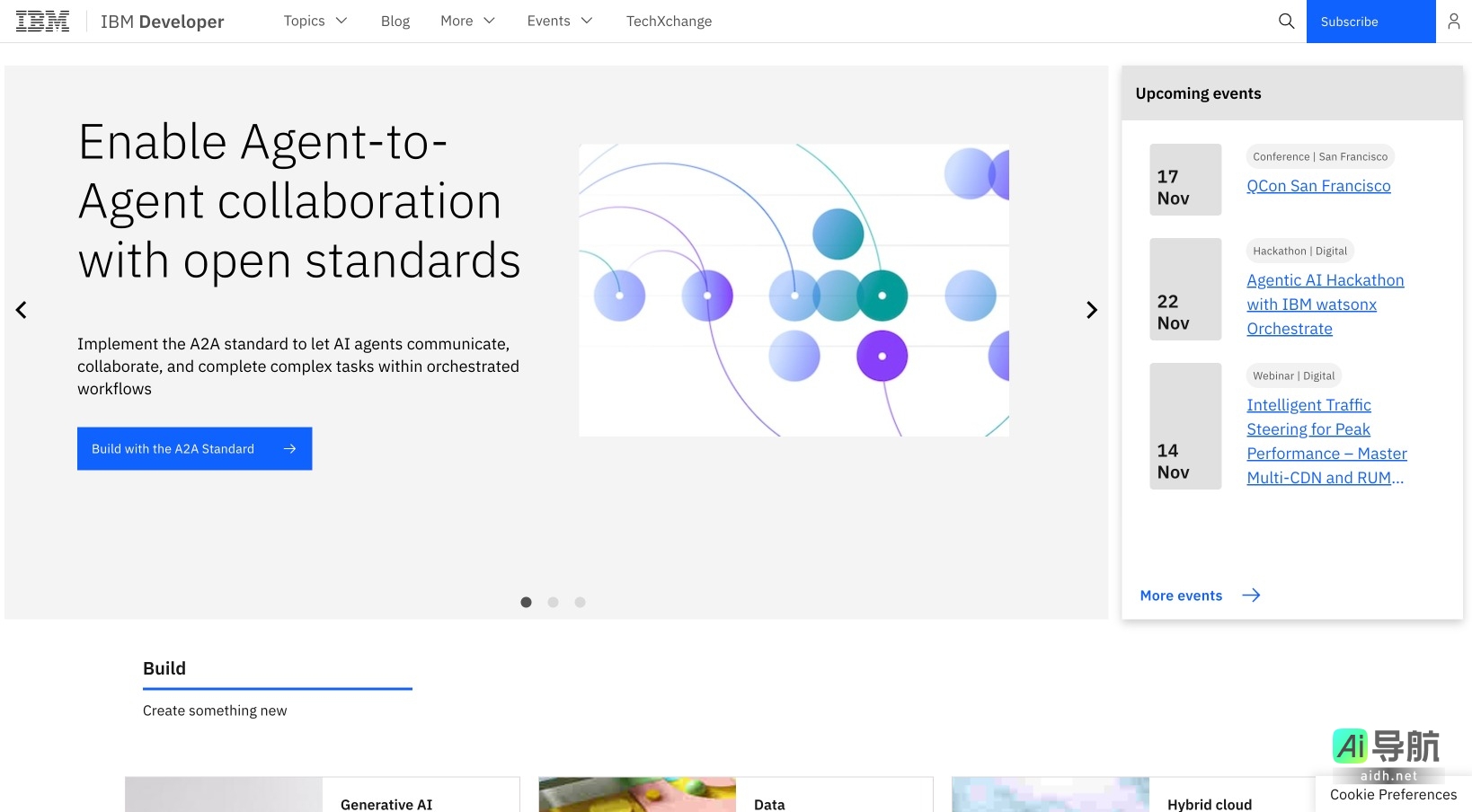Screen dimensions: 1472x812
Task: Open the Intelligent Traffic Steering webinar link
Action: [x=1326, y=440]
